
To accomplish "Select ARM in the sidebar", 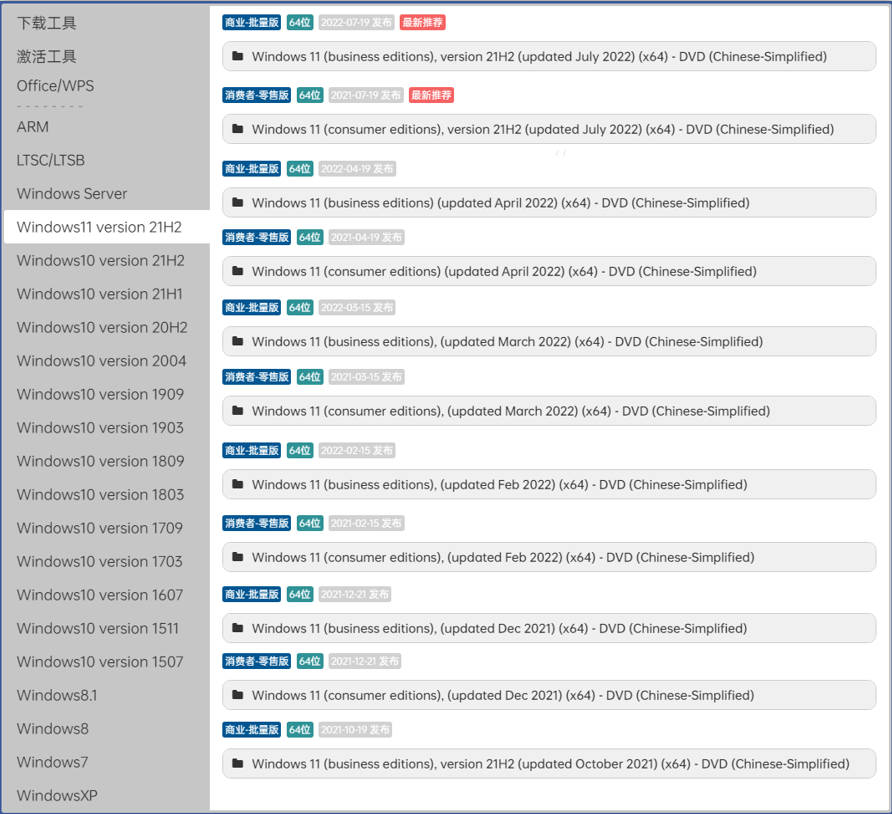I will 32,127.
